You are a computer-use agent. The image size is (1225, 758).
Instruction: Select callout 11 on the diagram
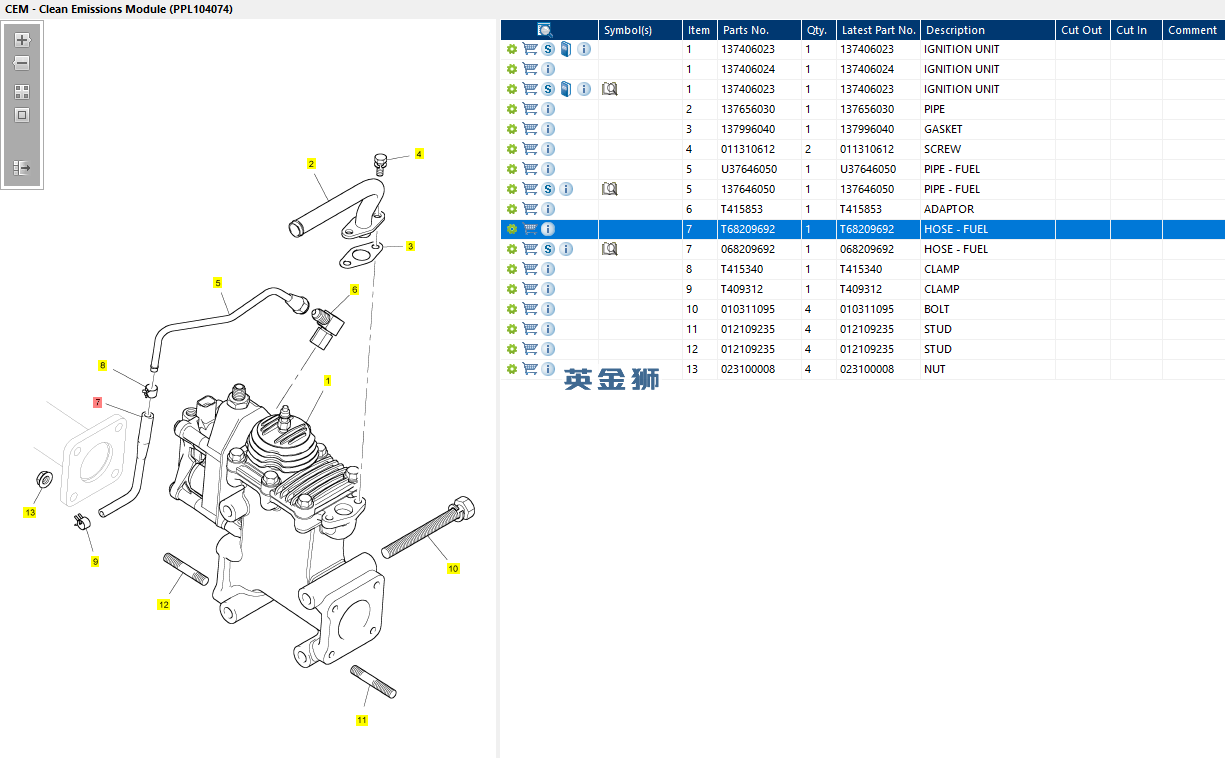pyautogui.click(x=361, y=719)
